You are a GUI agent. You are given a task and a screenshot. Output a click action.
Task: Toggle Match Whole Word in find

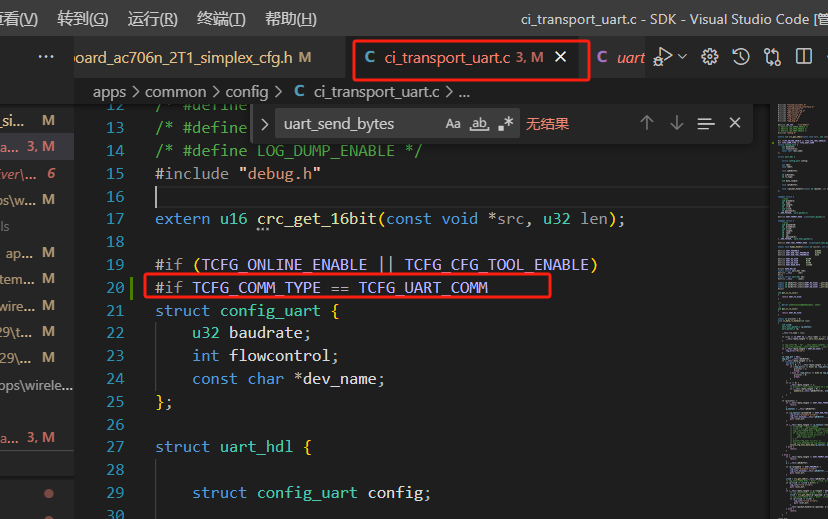[x=479, y=124]
